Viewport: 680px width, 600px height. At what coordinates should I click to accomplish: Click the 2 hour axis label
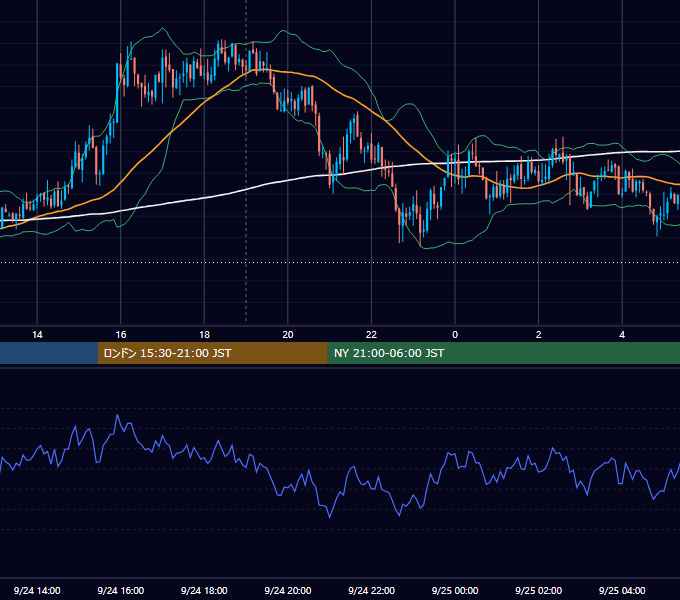(x=539, y=335)
